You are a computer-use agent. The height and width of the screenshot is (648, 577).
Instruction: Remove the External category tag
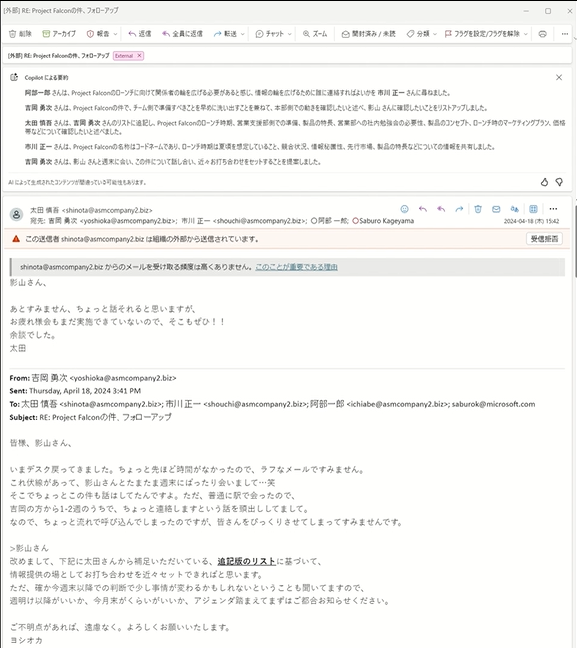pos(139,55)
